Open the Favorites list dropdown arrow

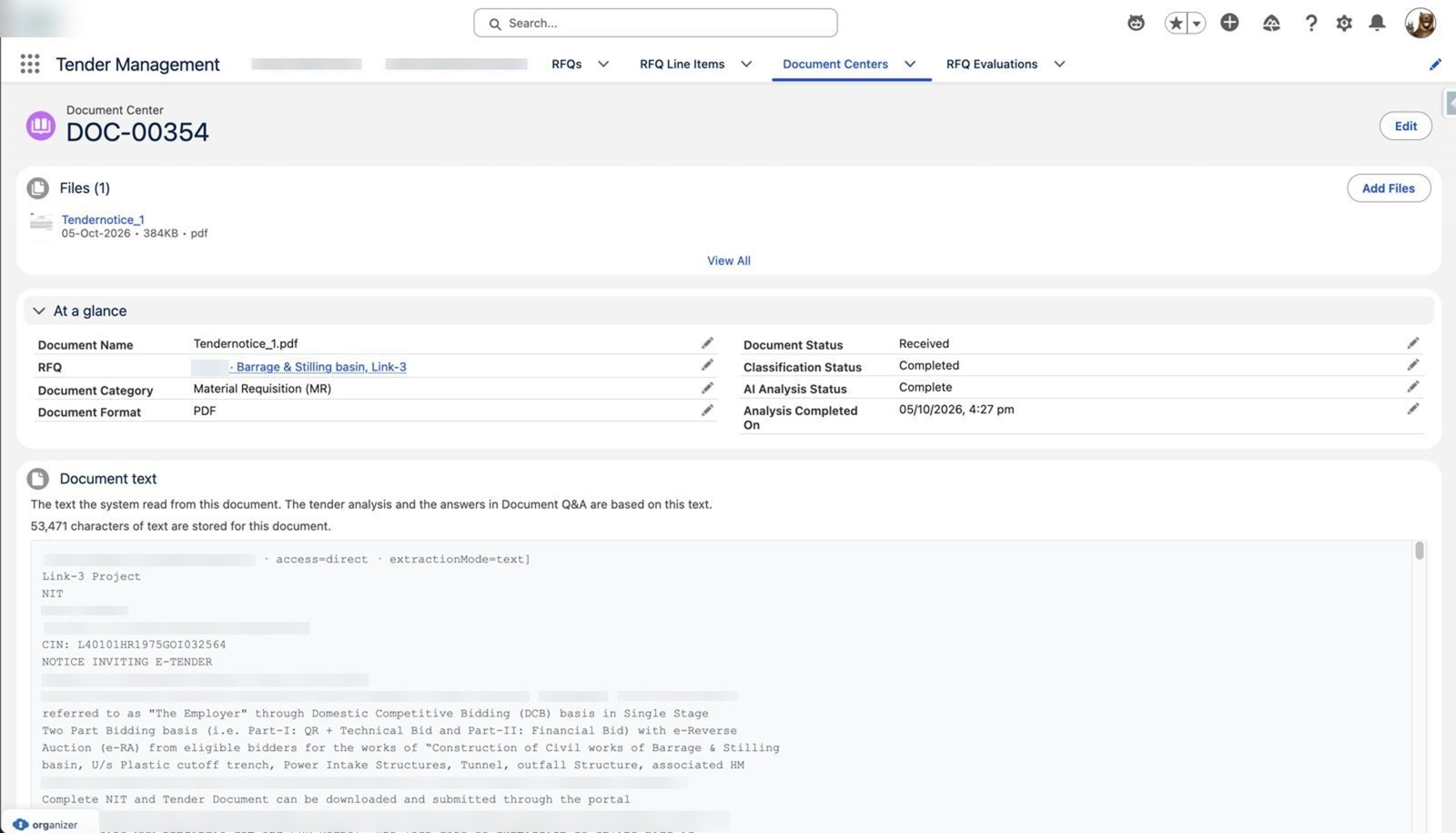pos(1197,24)
